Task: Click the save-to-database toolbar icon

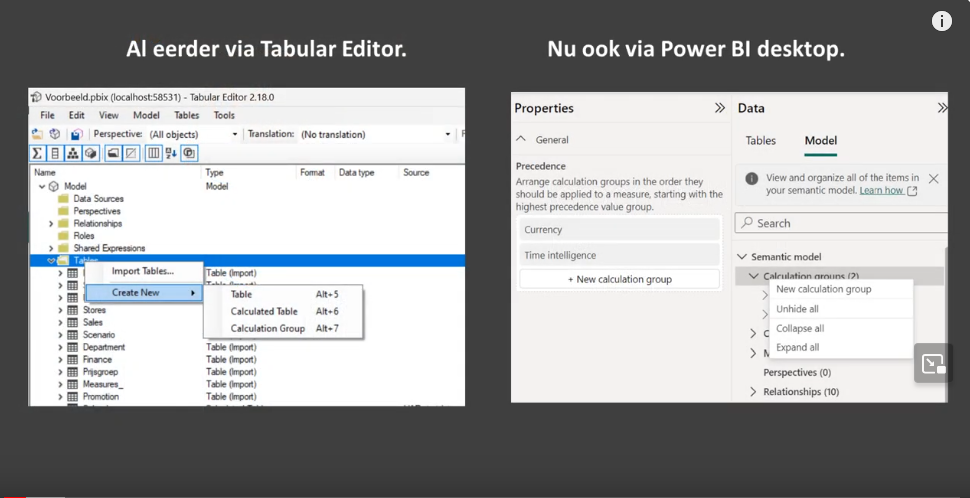Action: coord(76,134)
